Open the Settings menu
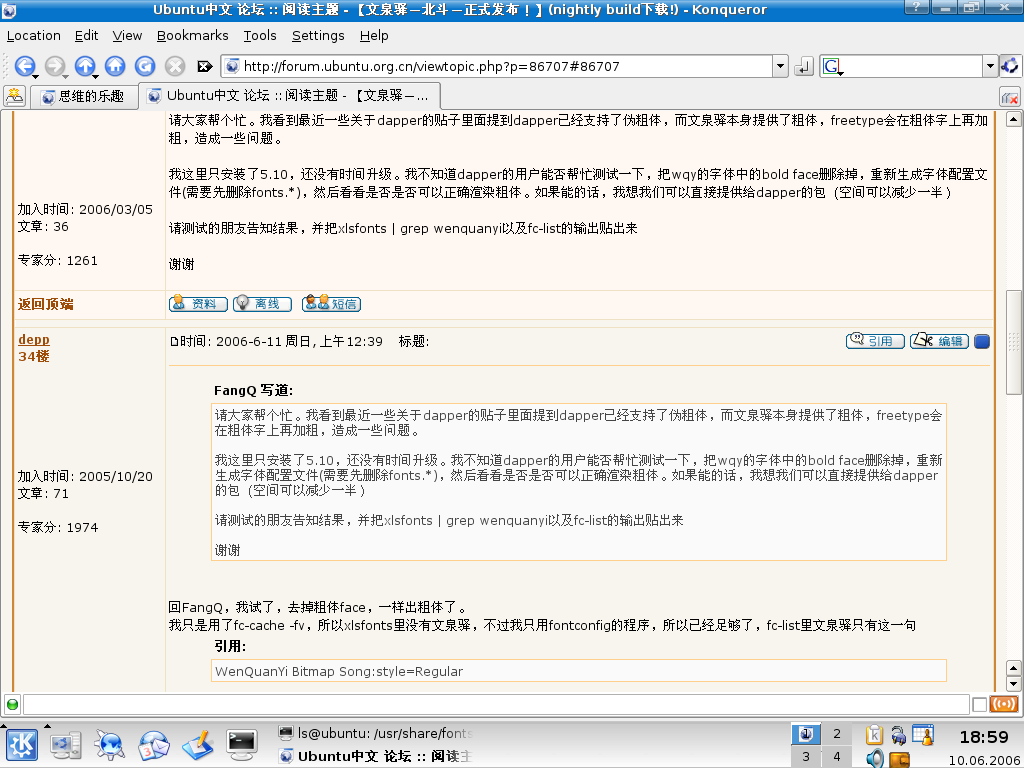This screenshot has height=768, width=1024. 318,35
